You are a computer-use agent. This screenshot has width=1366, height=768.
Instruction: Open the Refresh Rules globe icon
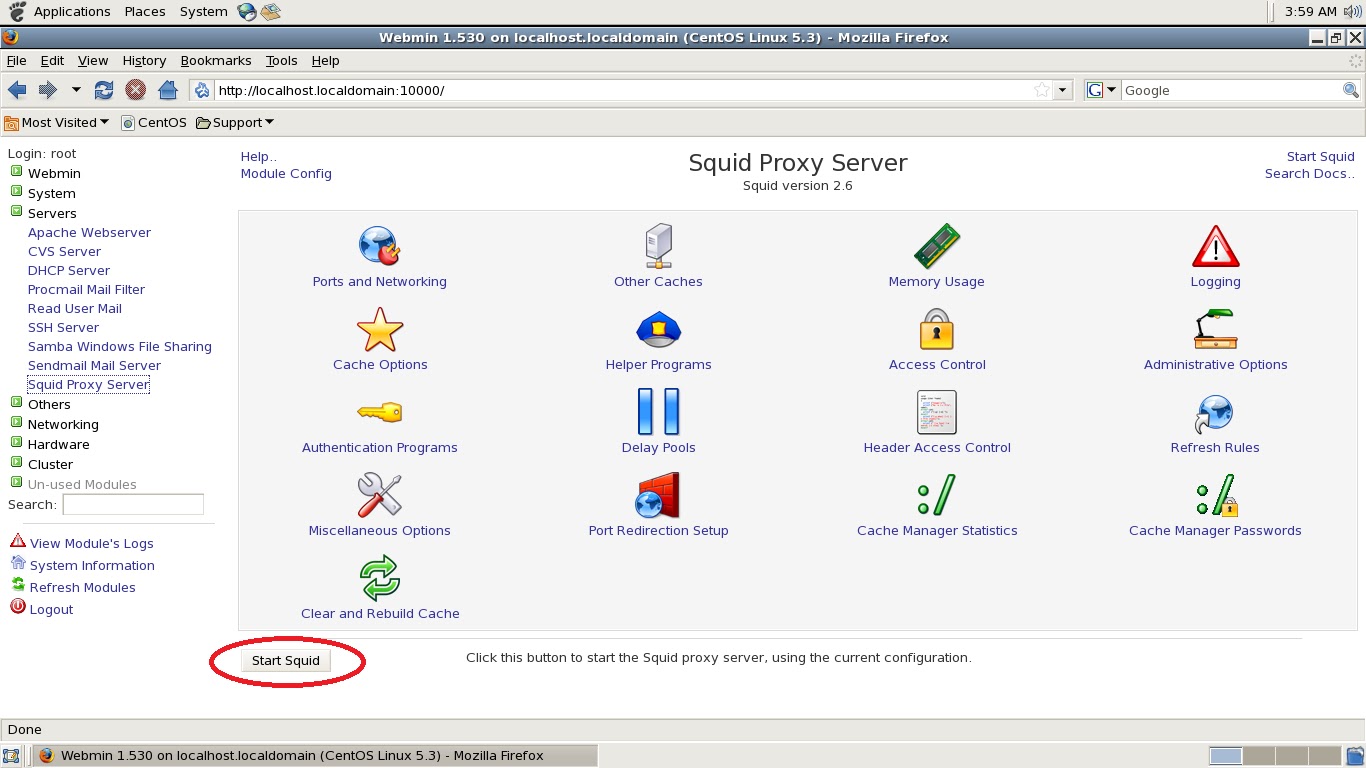(1215, 412)
